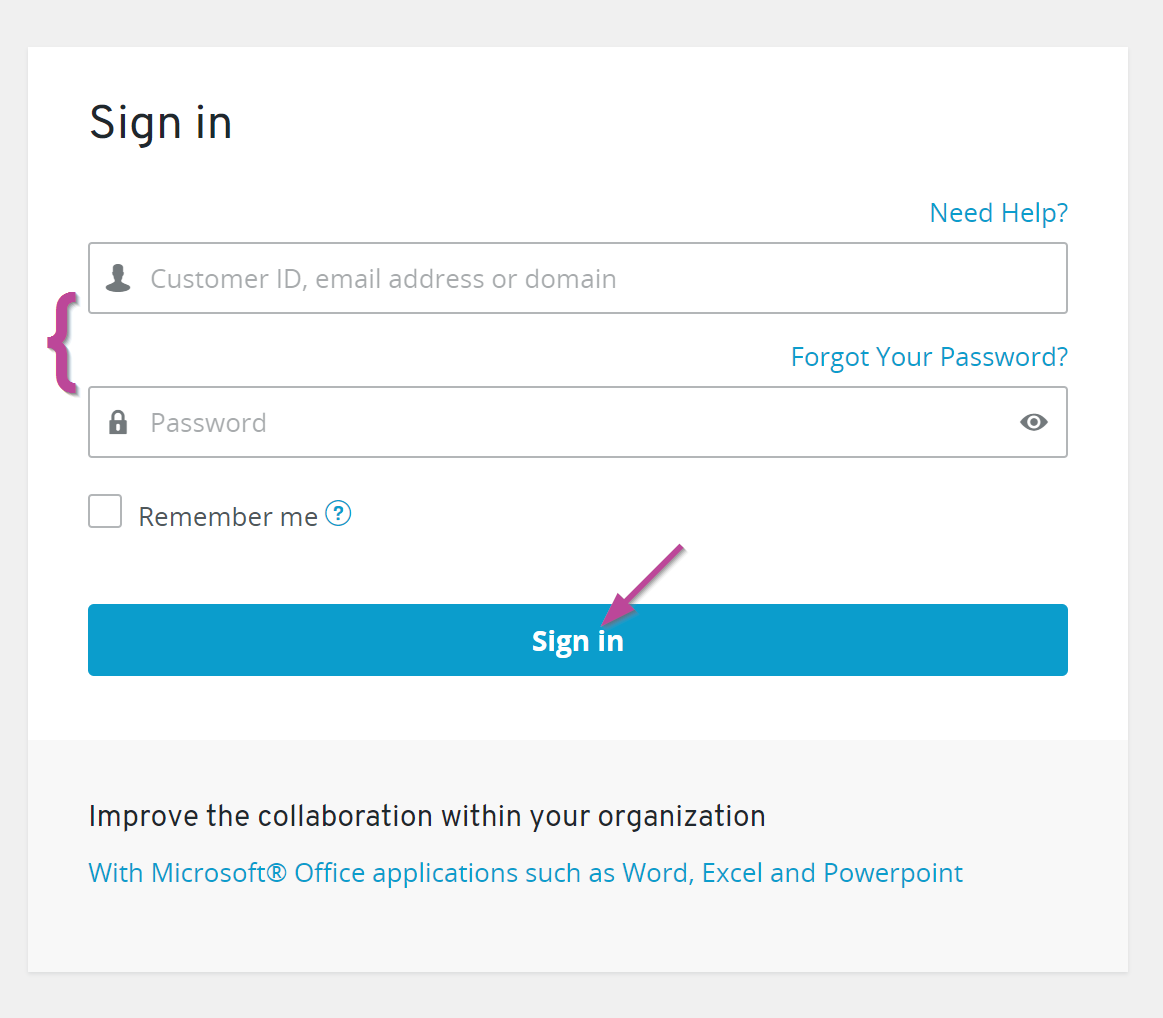Click the "Remember me" label text
The image size is (1163, 1018).
coord(228,517)
